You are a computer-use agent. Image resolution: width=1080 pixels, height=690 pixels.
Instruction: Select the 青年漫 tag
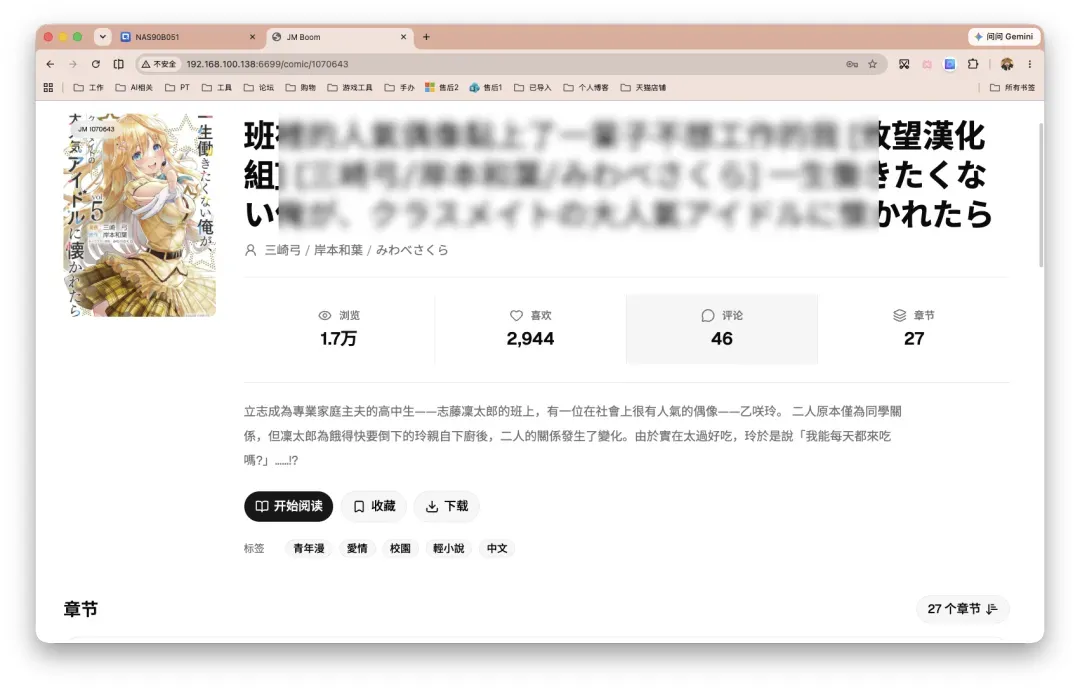click(x=309, y=548)
